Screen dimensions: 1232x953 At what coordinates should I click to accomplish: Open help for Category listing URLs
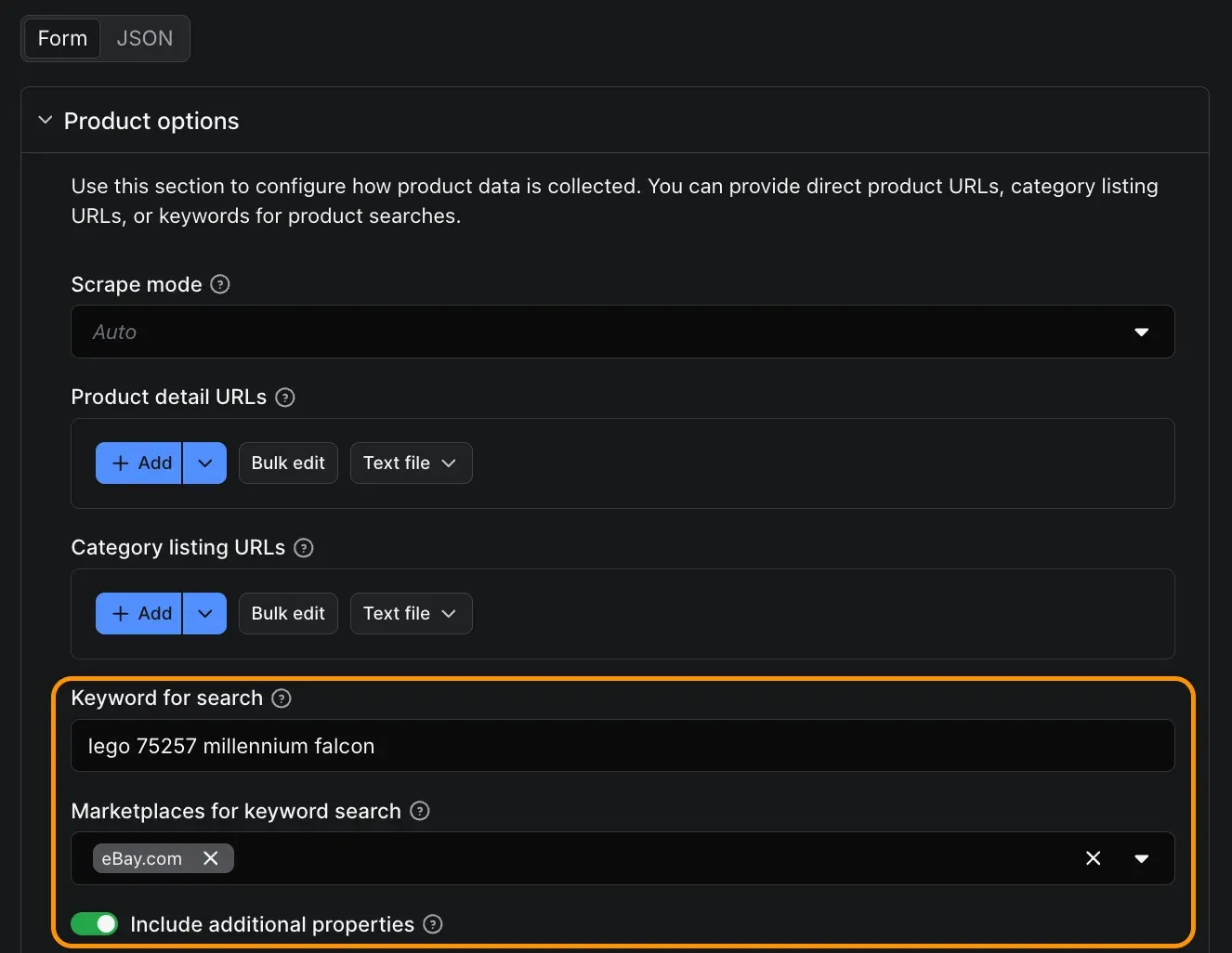point(304,548)
